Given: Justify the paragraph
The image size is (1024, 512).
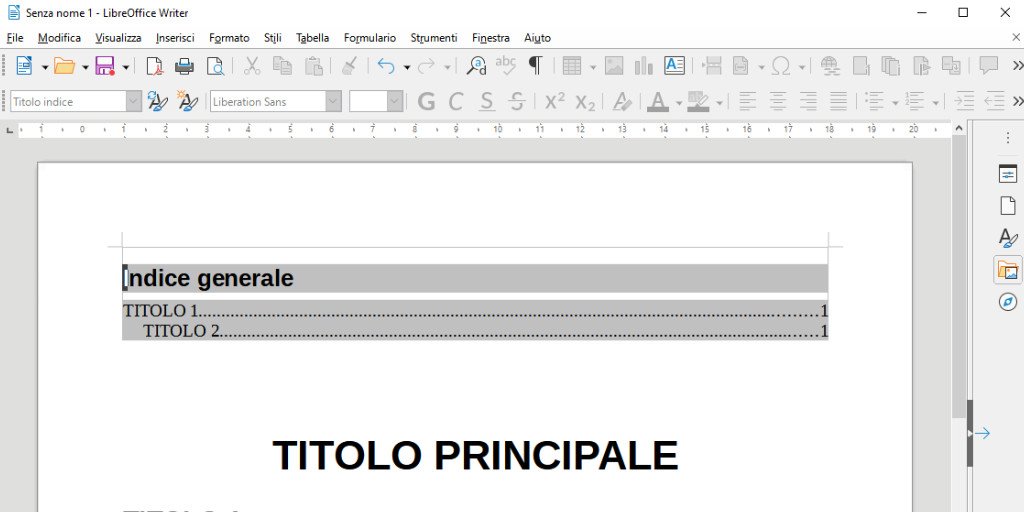Looking at the screenshot, I should (x=839, y=101).
